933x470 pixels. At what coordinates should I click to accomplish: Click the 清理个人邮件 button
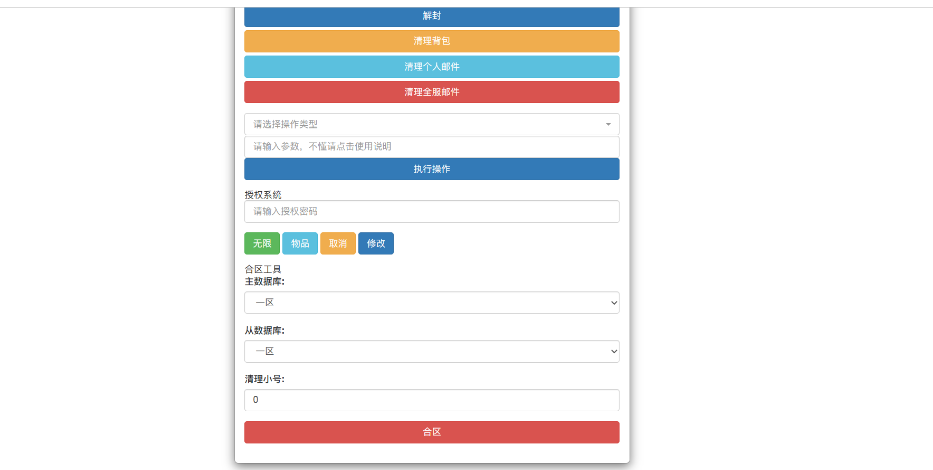431,66
